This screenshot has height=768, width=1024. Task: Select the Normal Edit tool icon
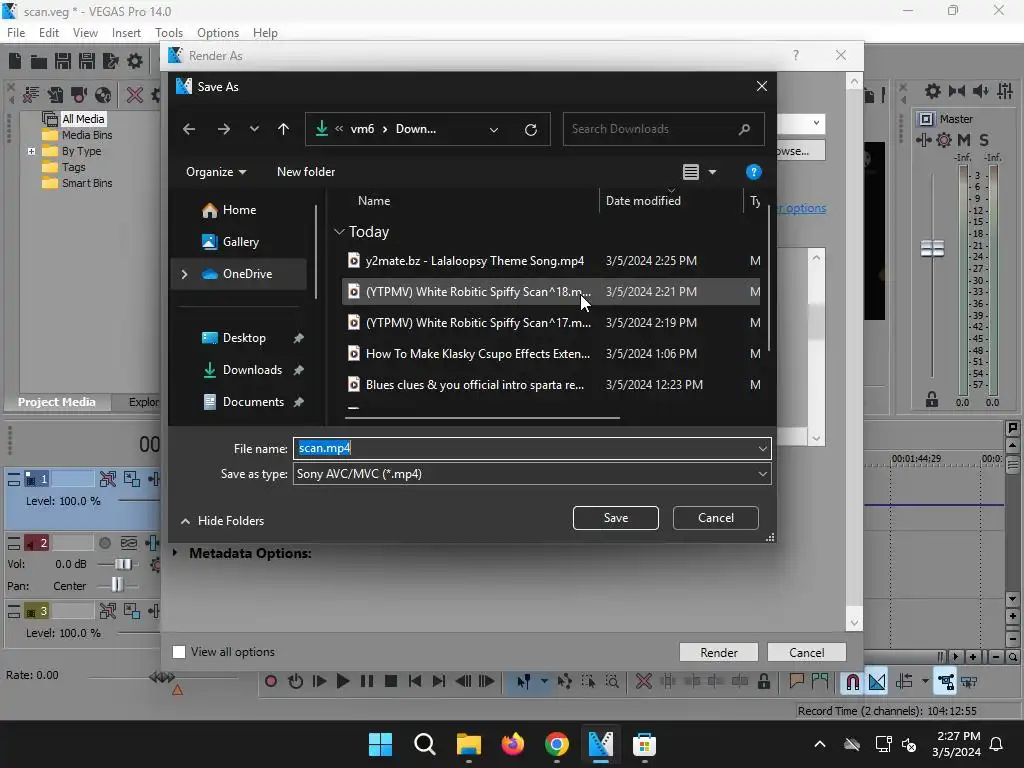pyautogui.click(x=524, y=682)
